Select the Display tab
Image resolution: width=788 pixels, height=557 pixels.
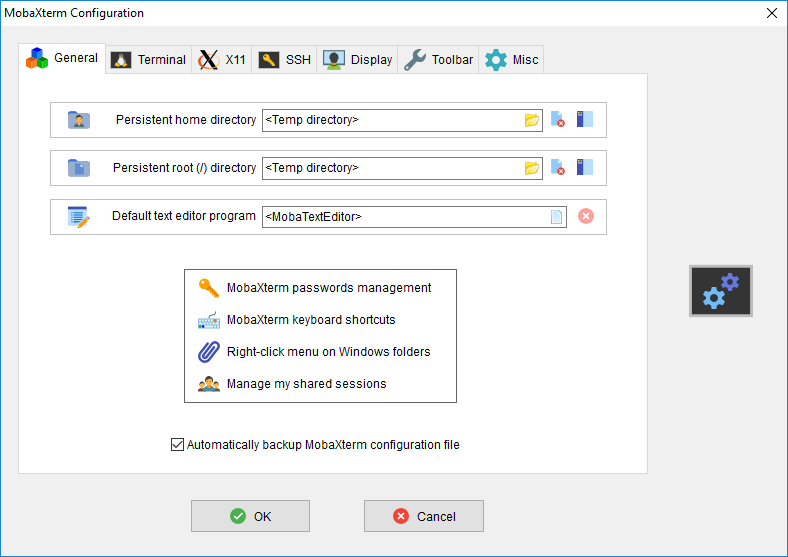[358, 60]
